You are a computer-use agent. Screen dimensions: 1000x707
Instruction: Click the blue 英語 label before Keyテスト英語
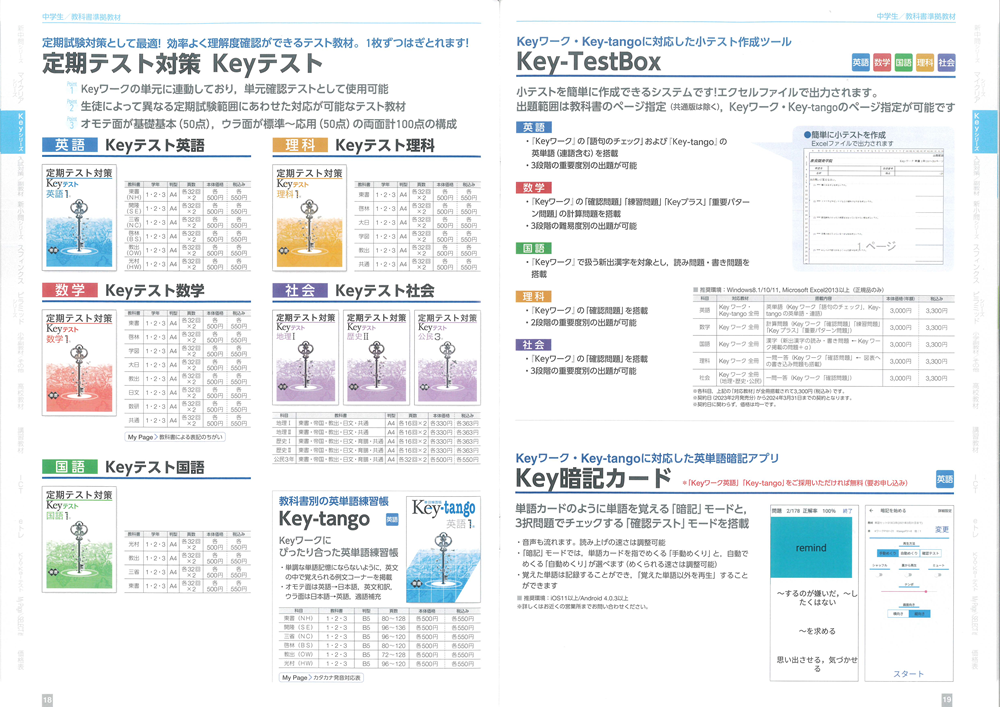tap(70, 145)
